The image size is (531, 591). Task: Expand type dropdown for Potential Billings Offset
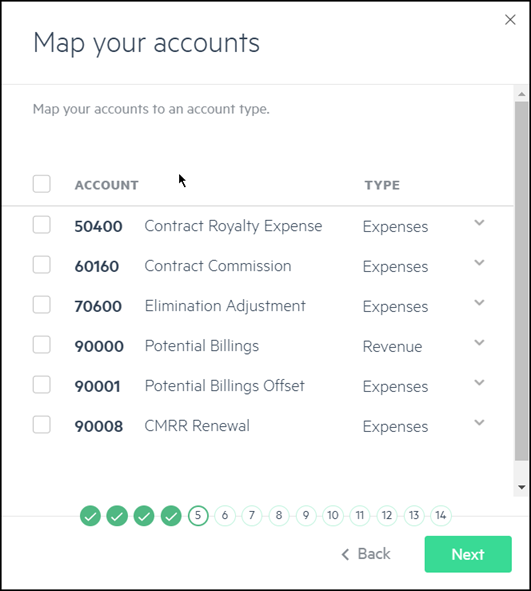pos(479,383)
